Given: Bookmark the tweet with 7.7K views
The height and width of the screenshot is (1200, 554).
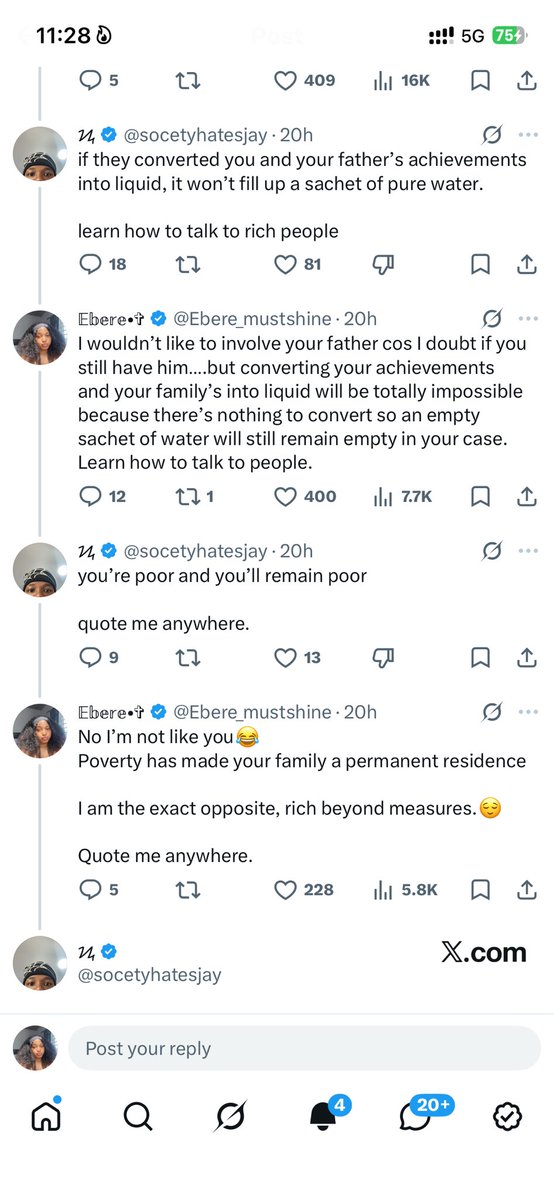Looking at the screenshot, I should [480, 496].
